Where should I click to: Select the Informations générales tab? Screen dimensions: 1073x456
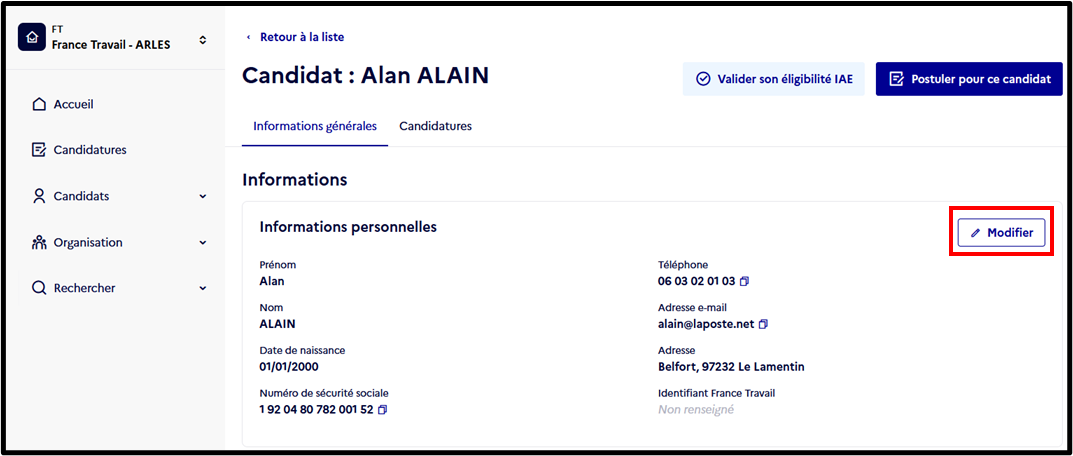[x=315, y=126]
